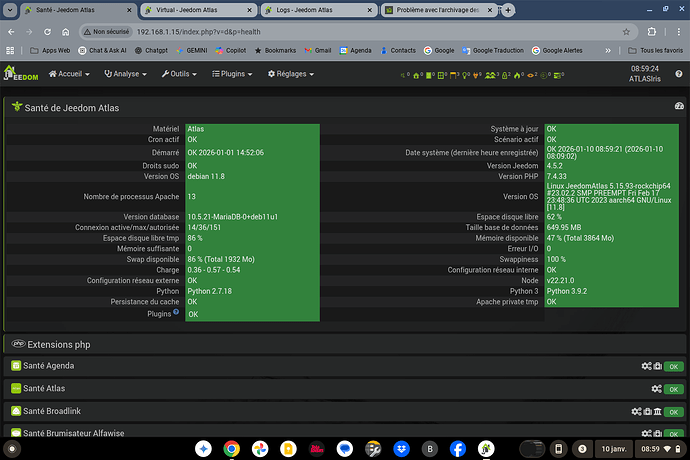
Task: Go back with browser back arrow
Action: (11, 32)
